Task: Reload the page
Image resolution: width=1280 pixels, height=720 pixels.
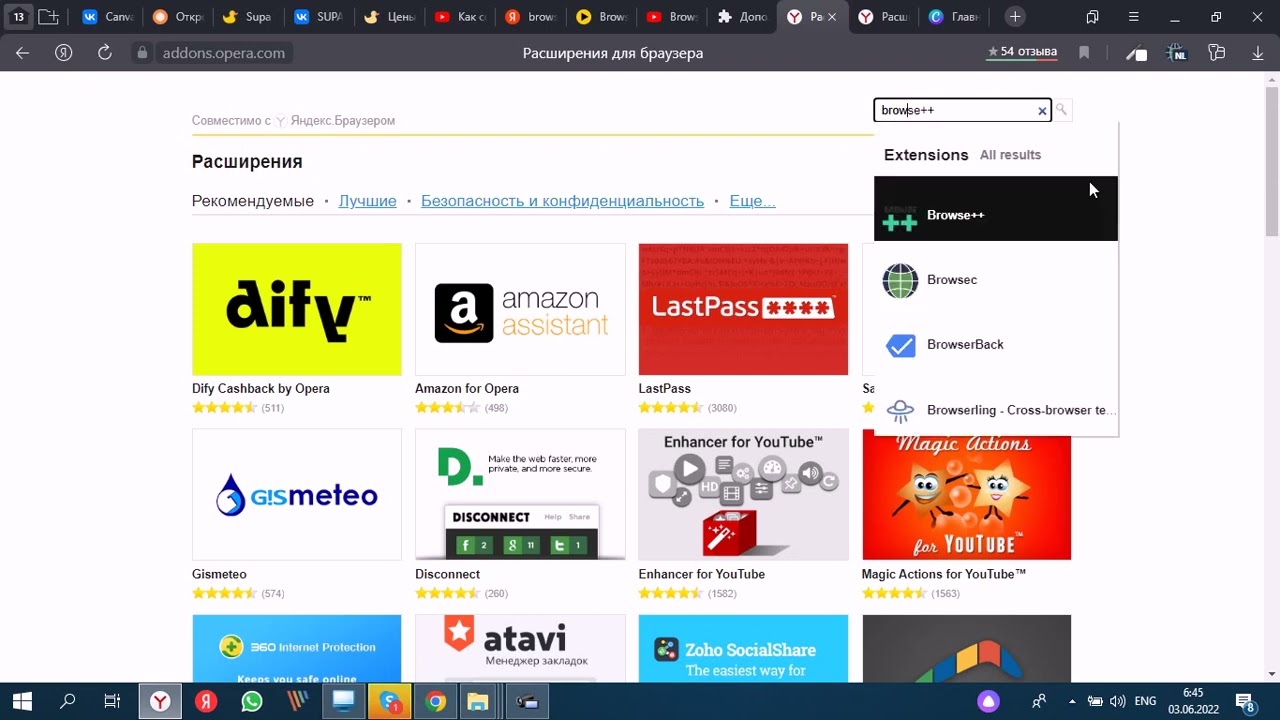Action: (104, 53)
